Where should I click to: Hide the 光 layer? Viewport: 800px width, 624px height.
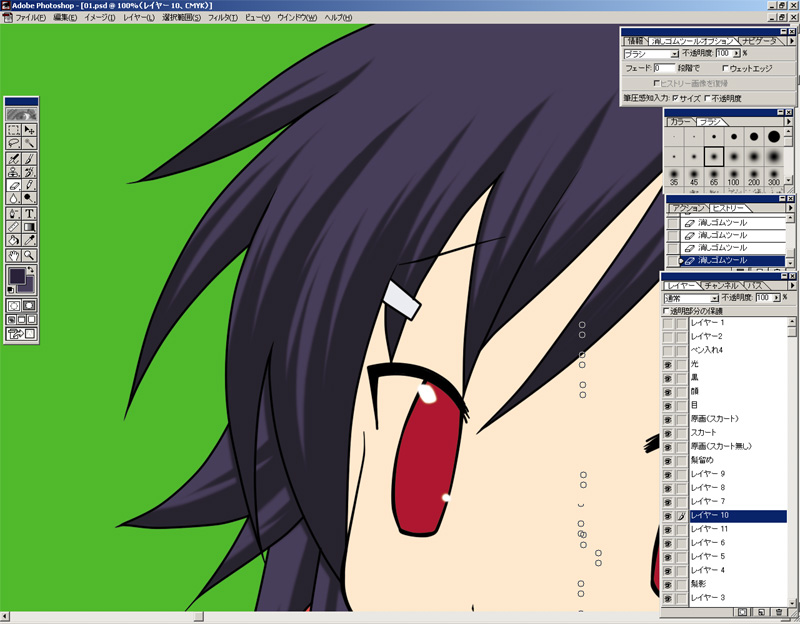667,364
